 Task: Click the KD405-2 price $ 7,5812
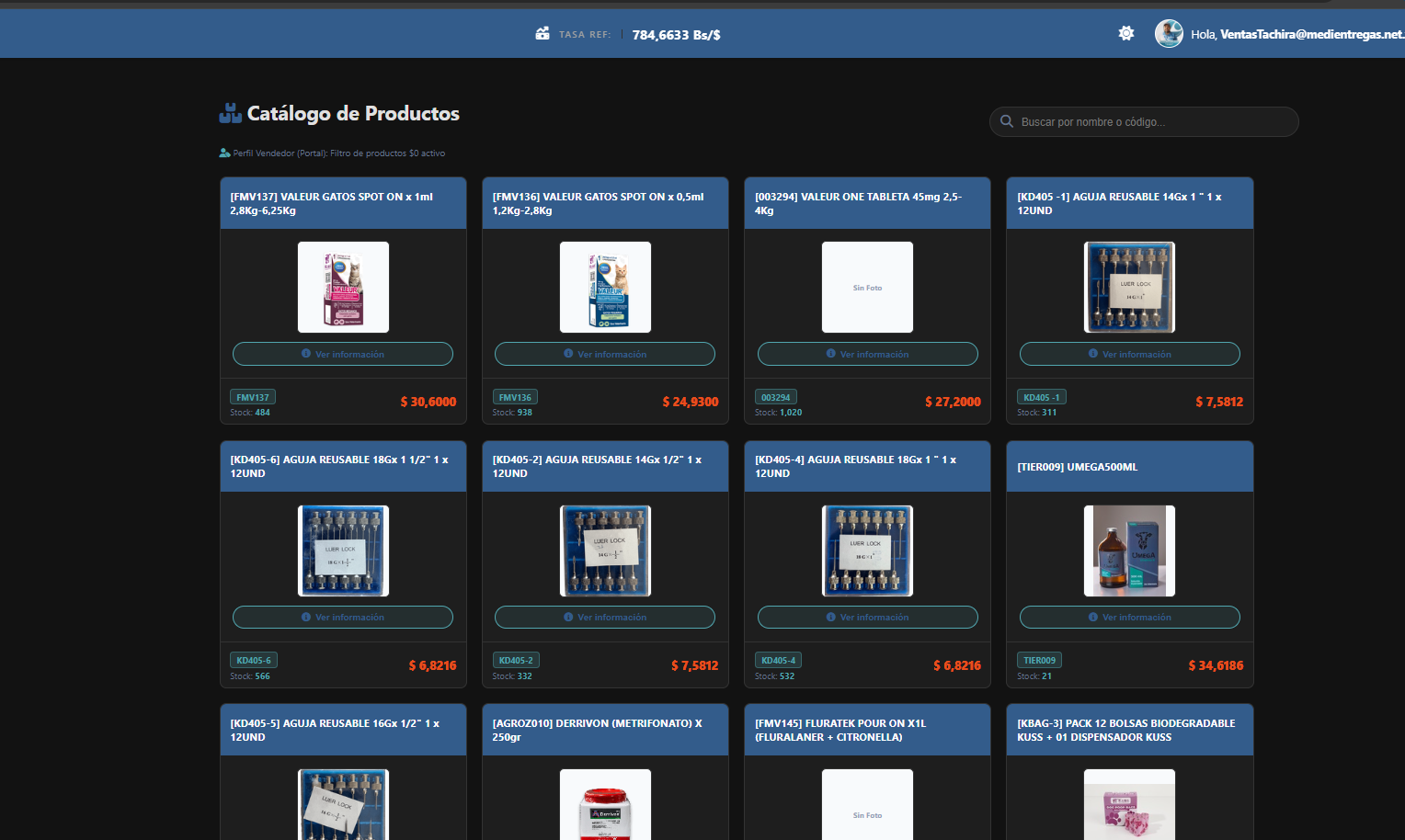695,665
